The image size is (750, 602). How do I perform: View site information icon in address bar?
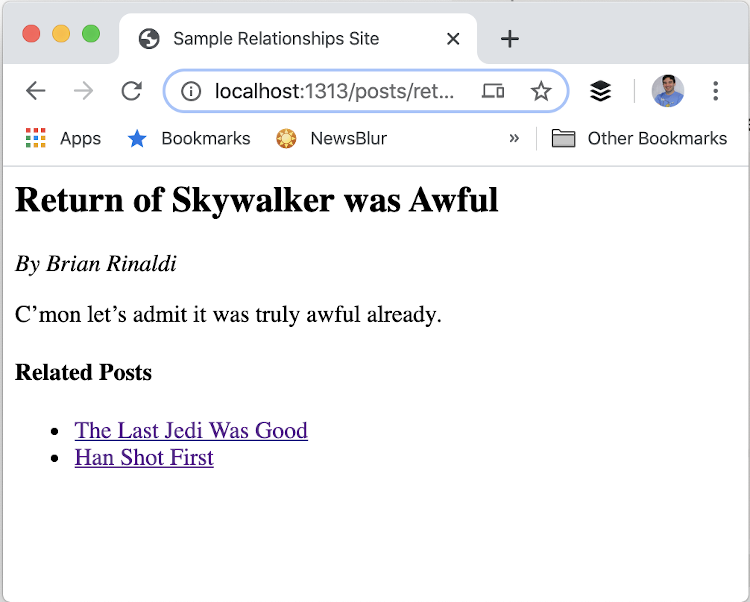(x=191, y=91)
